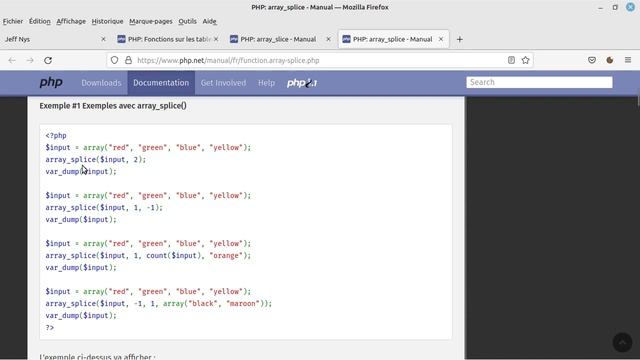Open the Affichage menu
The width and height of the screenshot is (640, 360).
tap(71, 21)
